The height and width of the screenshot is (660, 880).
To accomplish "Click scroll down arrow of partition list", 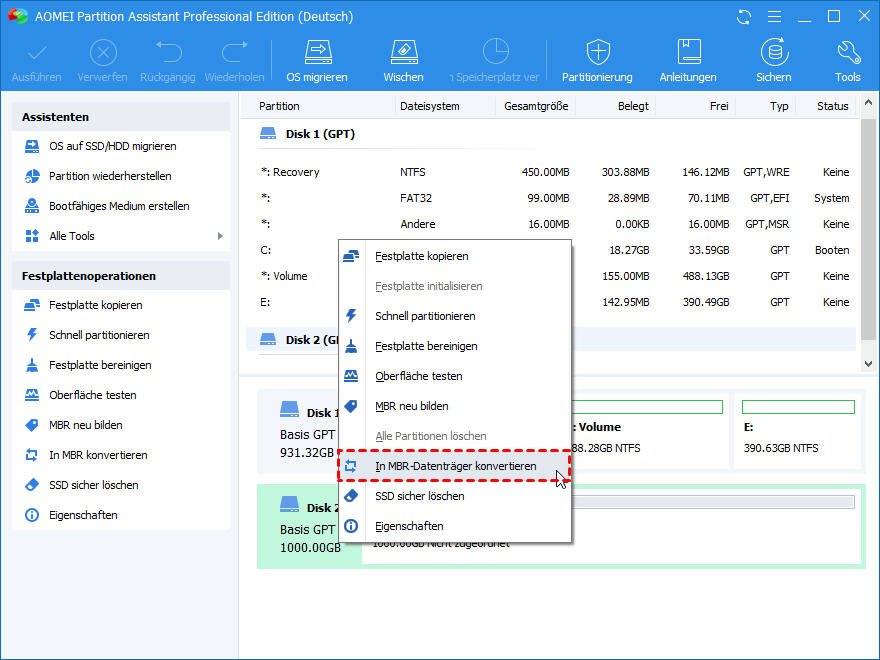I will (x=868, y=364).
